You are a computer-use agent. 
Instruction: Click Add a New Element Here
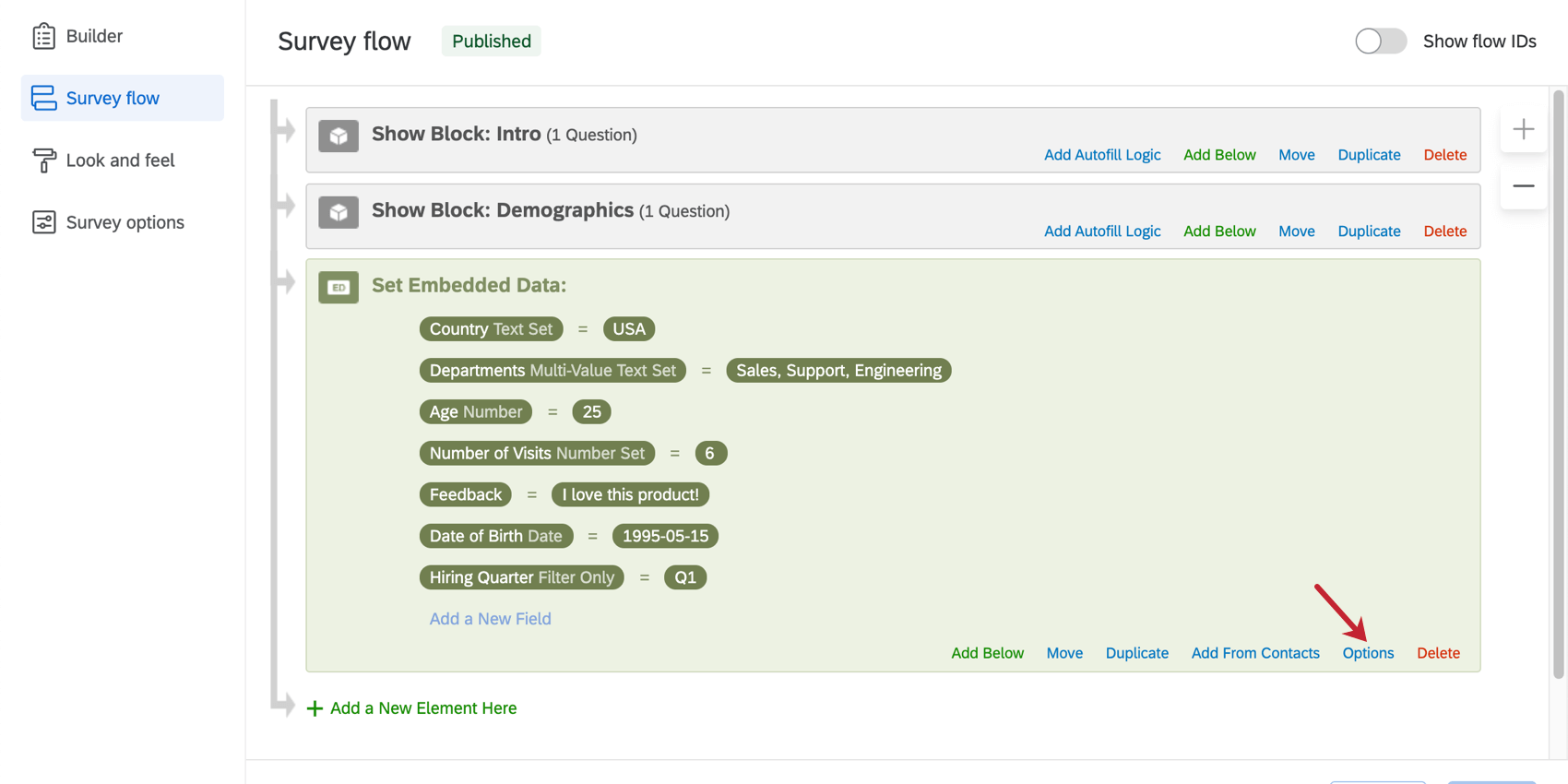pos(422,708)
